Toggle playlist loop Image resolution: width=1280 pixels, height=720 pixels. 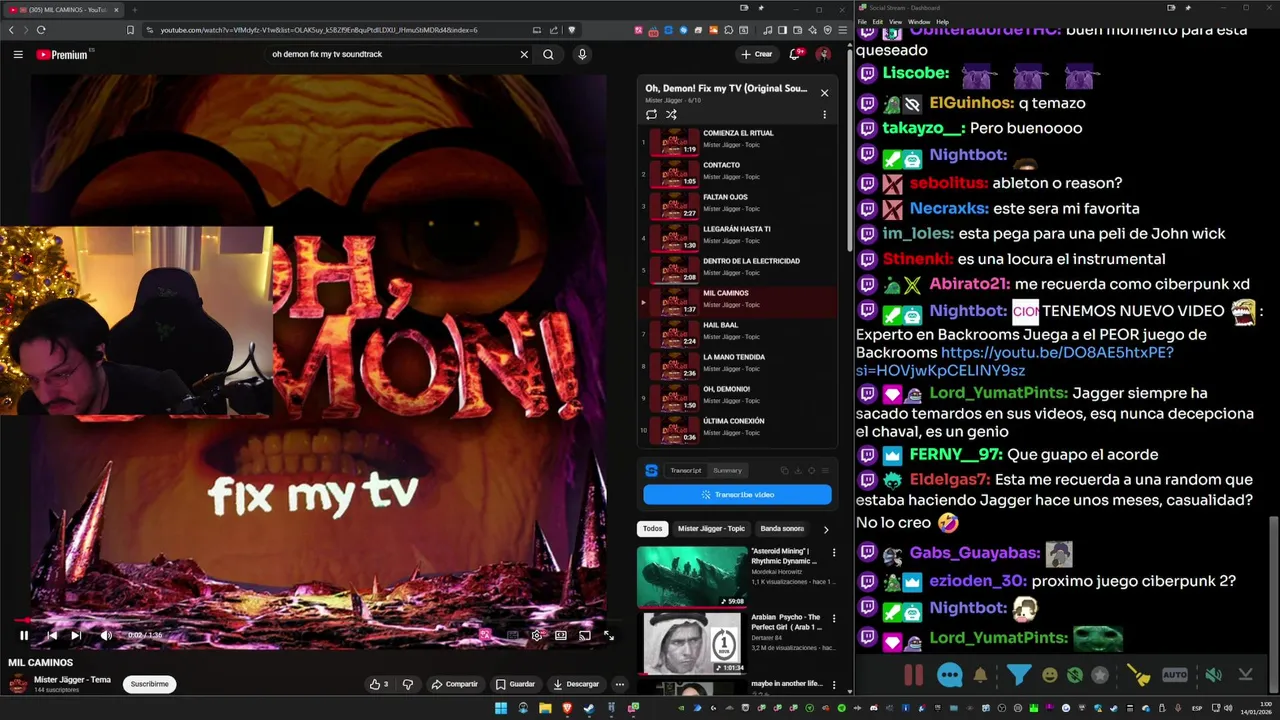pos(651,114)
